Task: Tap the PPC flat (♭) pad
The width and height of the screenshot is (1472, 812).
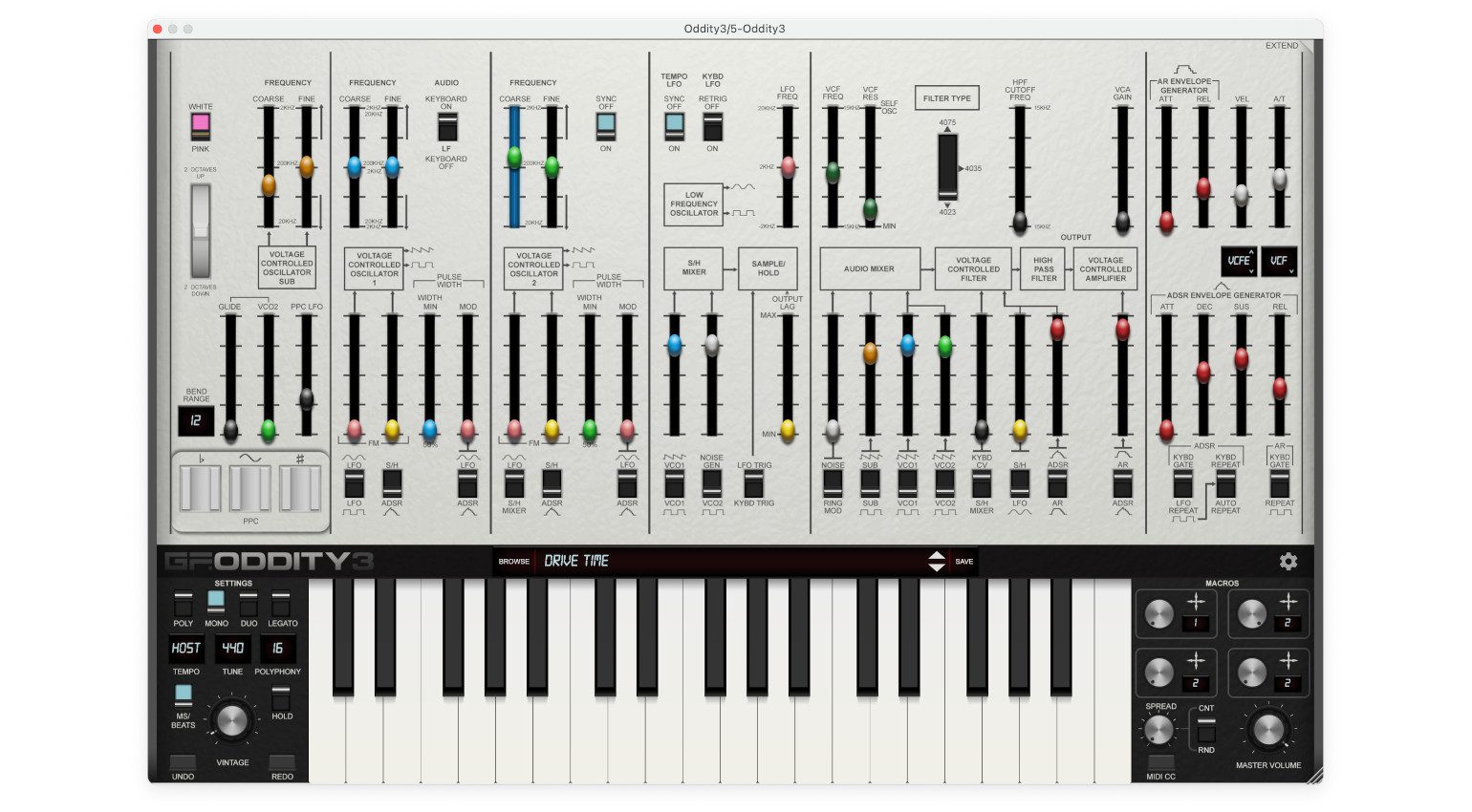Action: (201, 488)
